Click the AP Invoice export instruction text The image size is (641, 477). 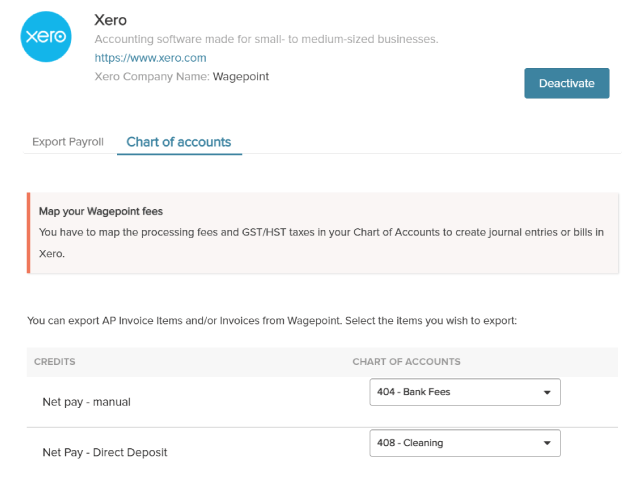pyautogui.click(x=272, y=321)
